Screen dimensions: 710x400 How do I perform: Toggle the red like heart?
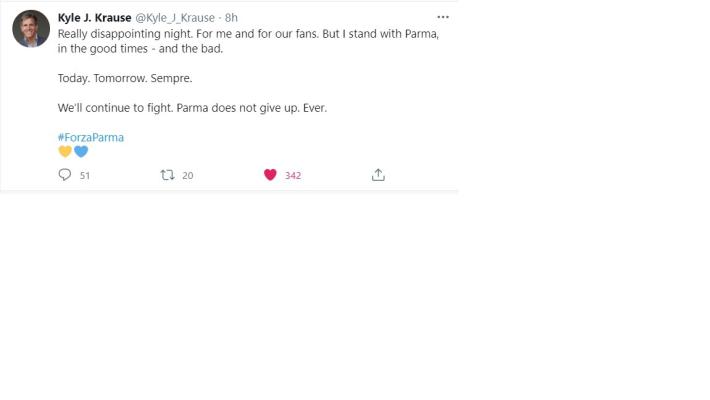pyautogui.click(x=270, y=175)
